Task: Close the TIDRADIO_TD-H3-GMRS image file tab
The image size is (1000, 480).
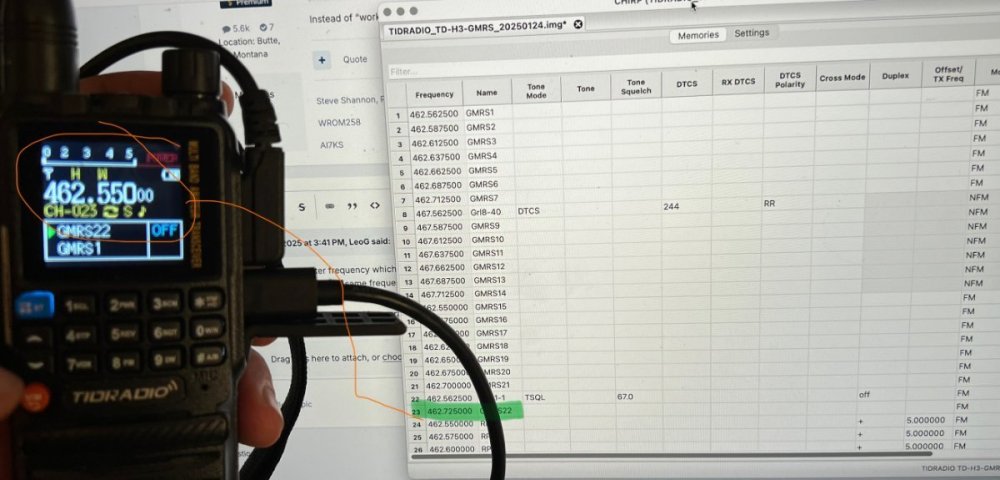Action: click(578, 23)
